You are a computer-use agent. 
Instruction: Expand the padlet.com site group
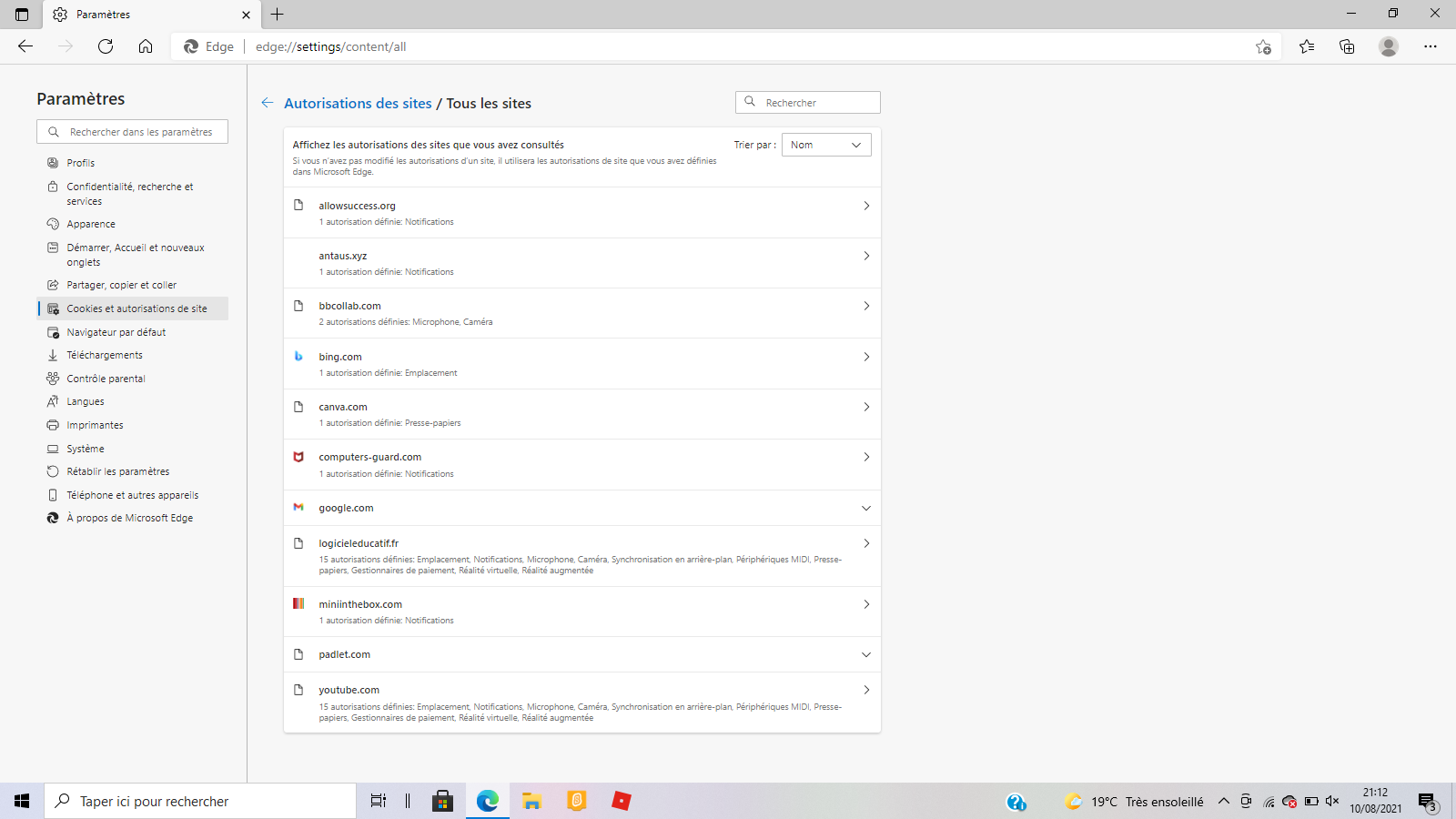tap(866, 654)
